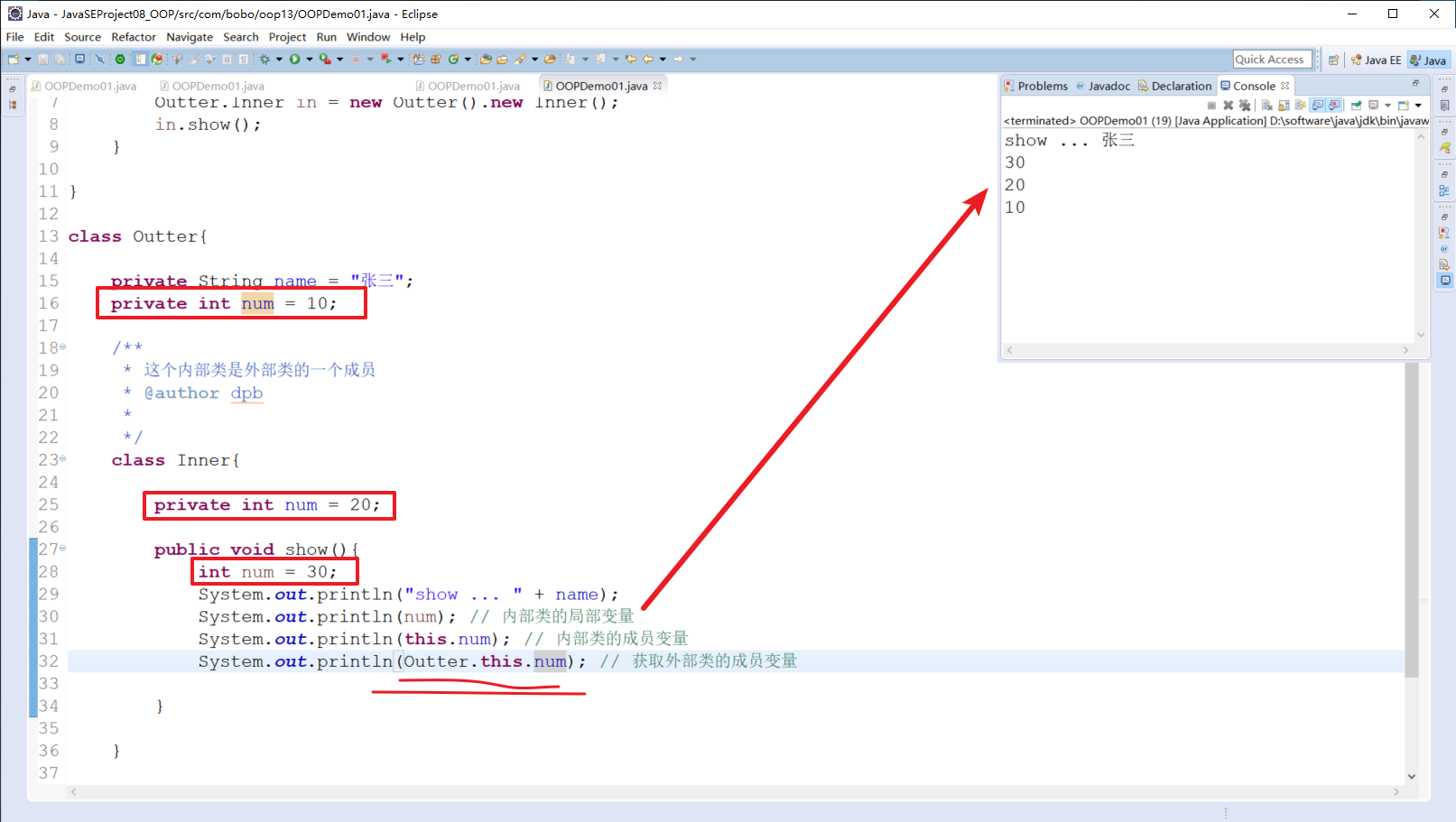Open the Back history dropdown arrow
Screen dimensions: 1456x822
coord(663,59)
